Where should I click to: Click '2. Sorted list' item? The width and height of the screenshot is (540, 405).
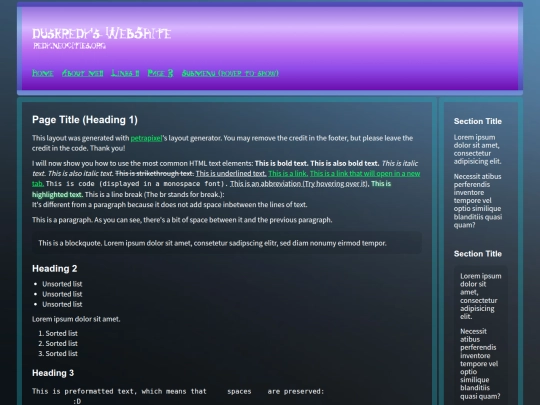coord(58,343)
